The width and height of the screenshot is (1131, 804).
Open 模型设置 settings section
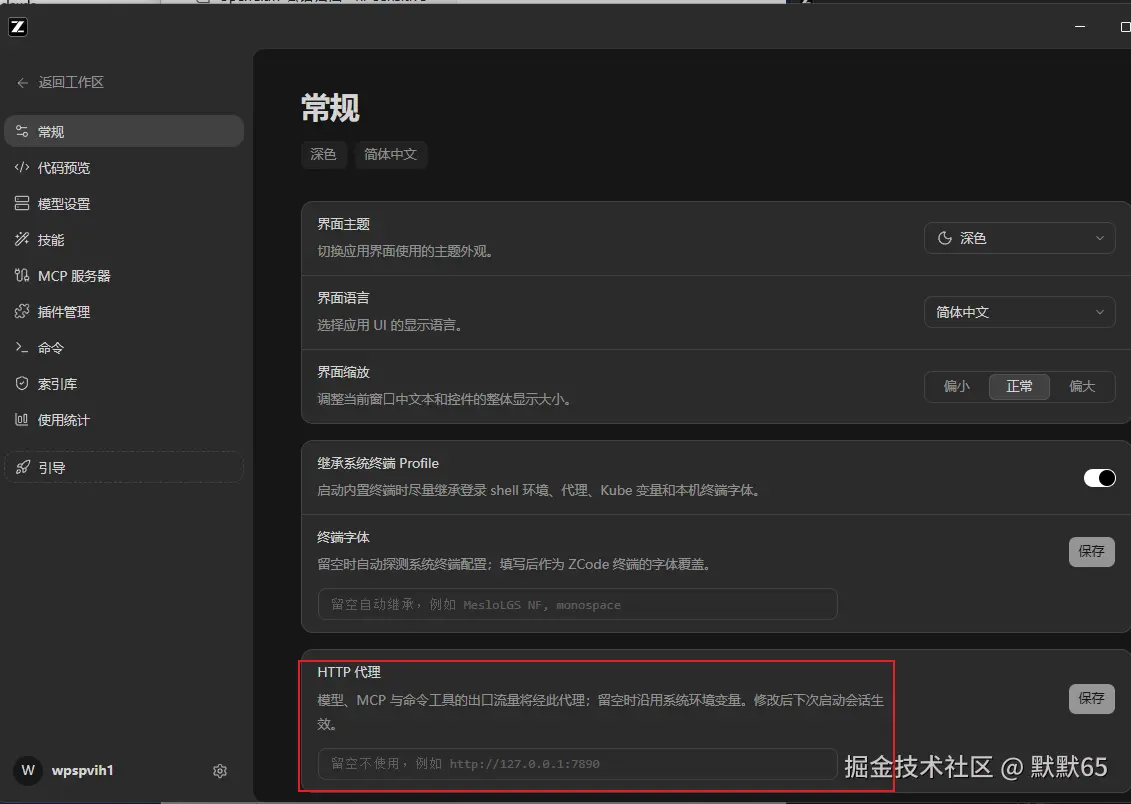point(124,203)
